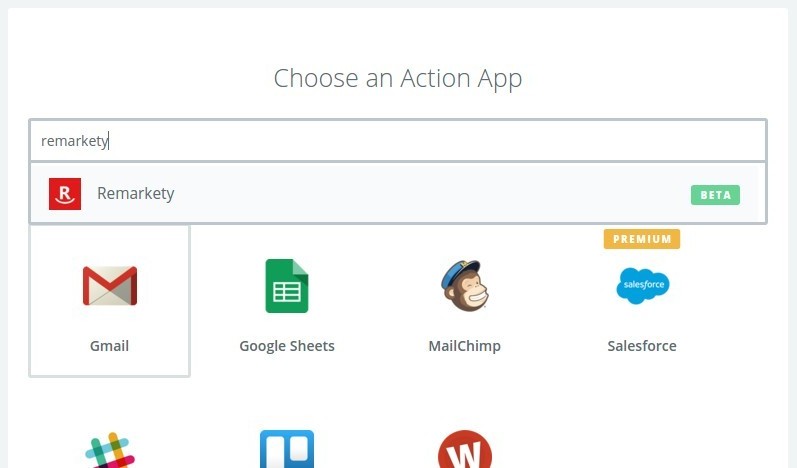Viewport: 797px width, 468px height.
Task: Click the Remarkety red logo icon
Action: pyautogui.click(x=65, y=194)
